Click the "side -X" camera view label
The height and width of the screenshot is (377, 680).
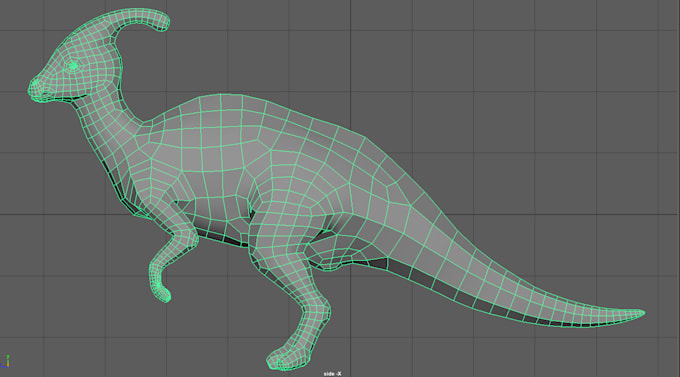(x=332, y=374)
